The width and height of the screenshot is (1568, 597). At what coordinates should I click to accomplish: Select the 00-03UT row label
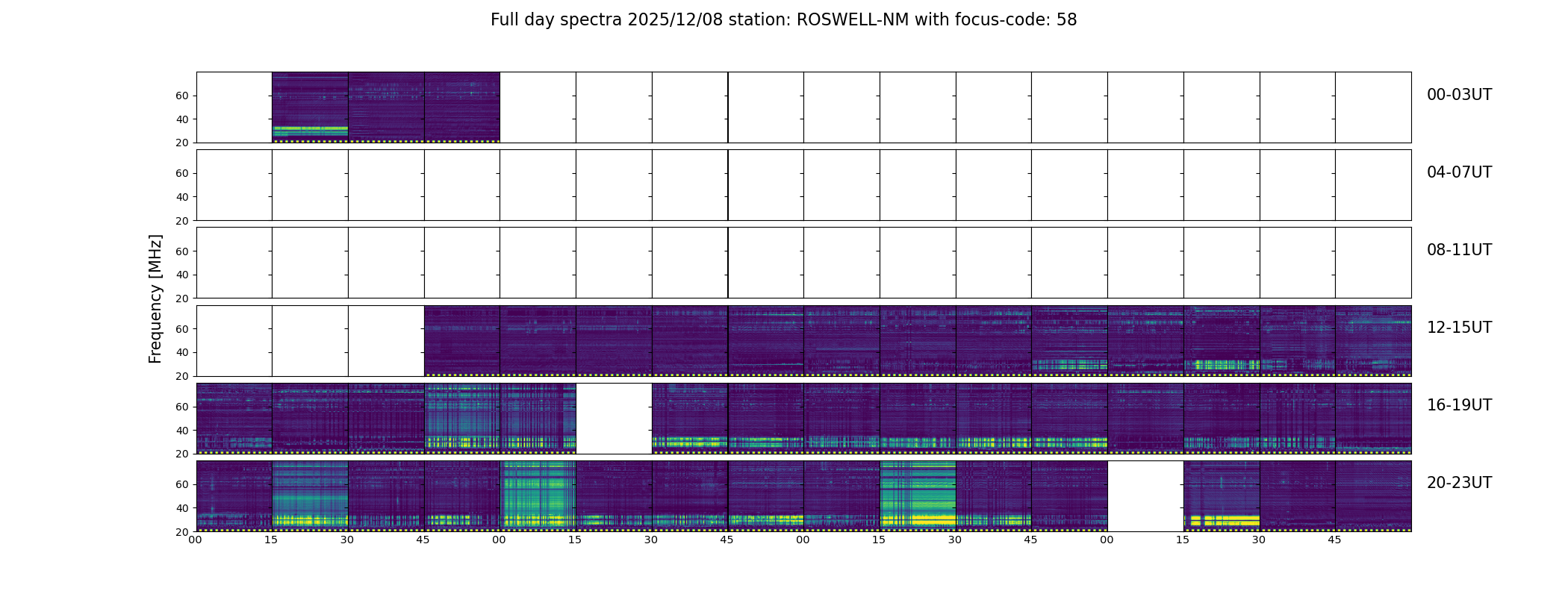tap(1459, 95)
